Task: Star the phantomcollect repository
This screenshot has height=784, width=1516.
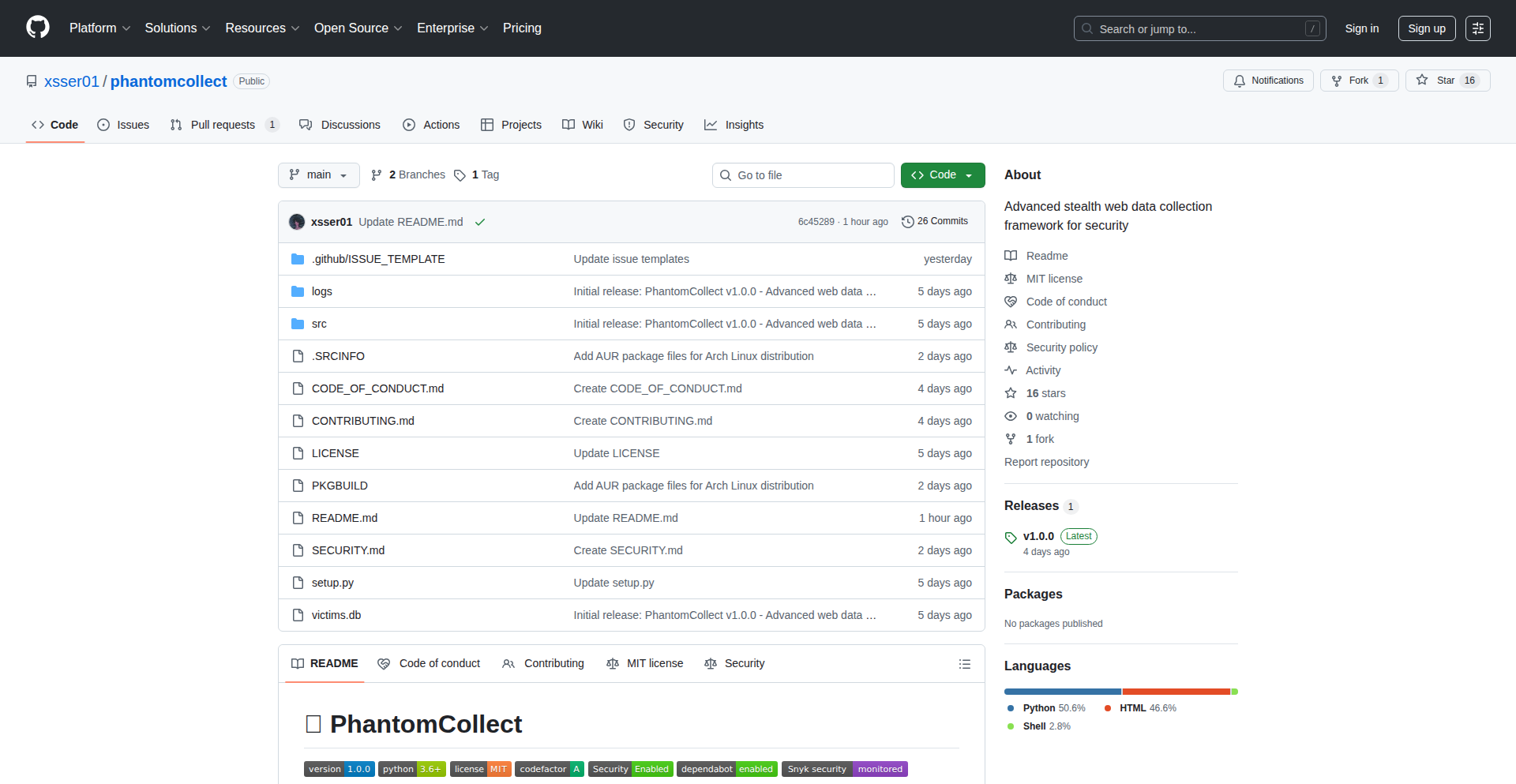Action: pos(1447,80)
